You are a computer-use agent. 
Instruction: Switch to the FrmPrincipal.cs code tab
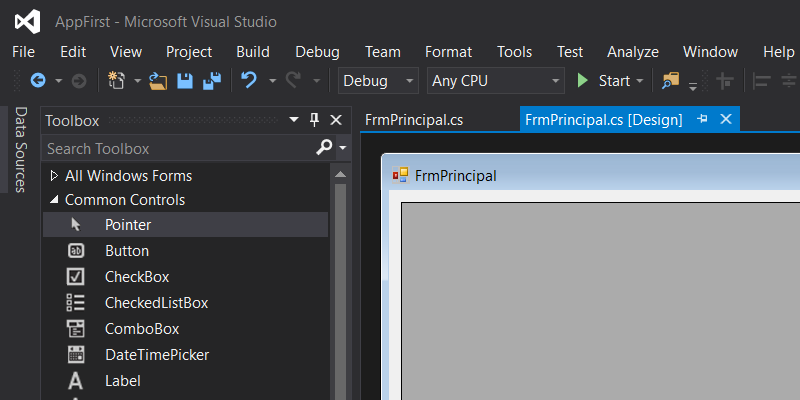coord(414,120)
